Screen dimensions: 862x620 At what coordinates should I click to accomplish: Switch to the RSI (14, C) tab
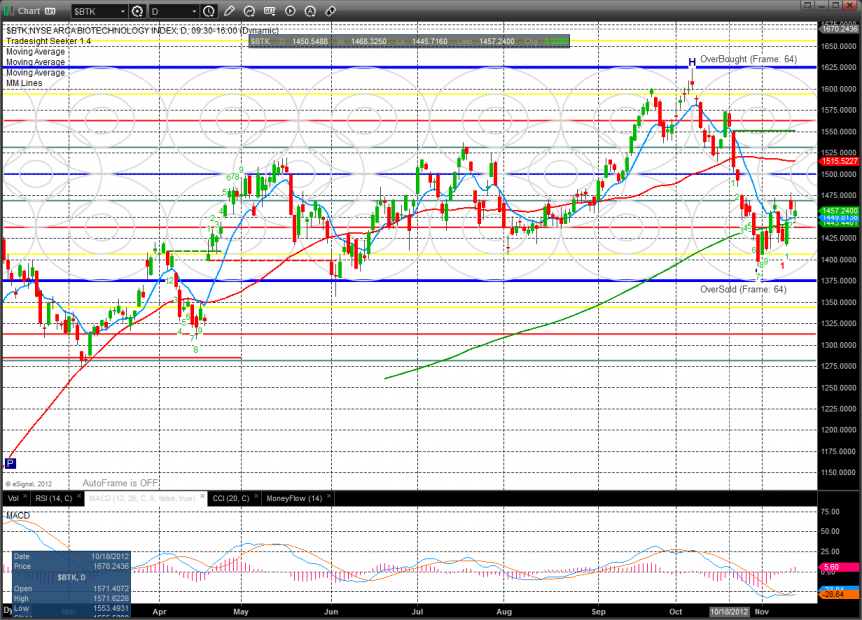tap(53, 498)
